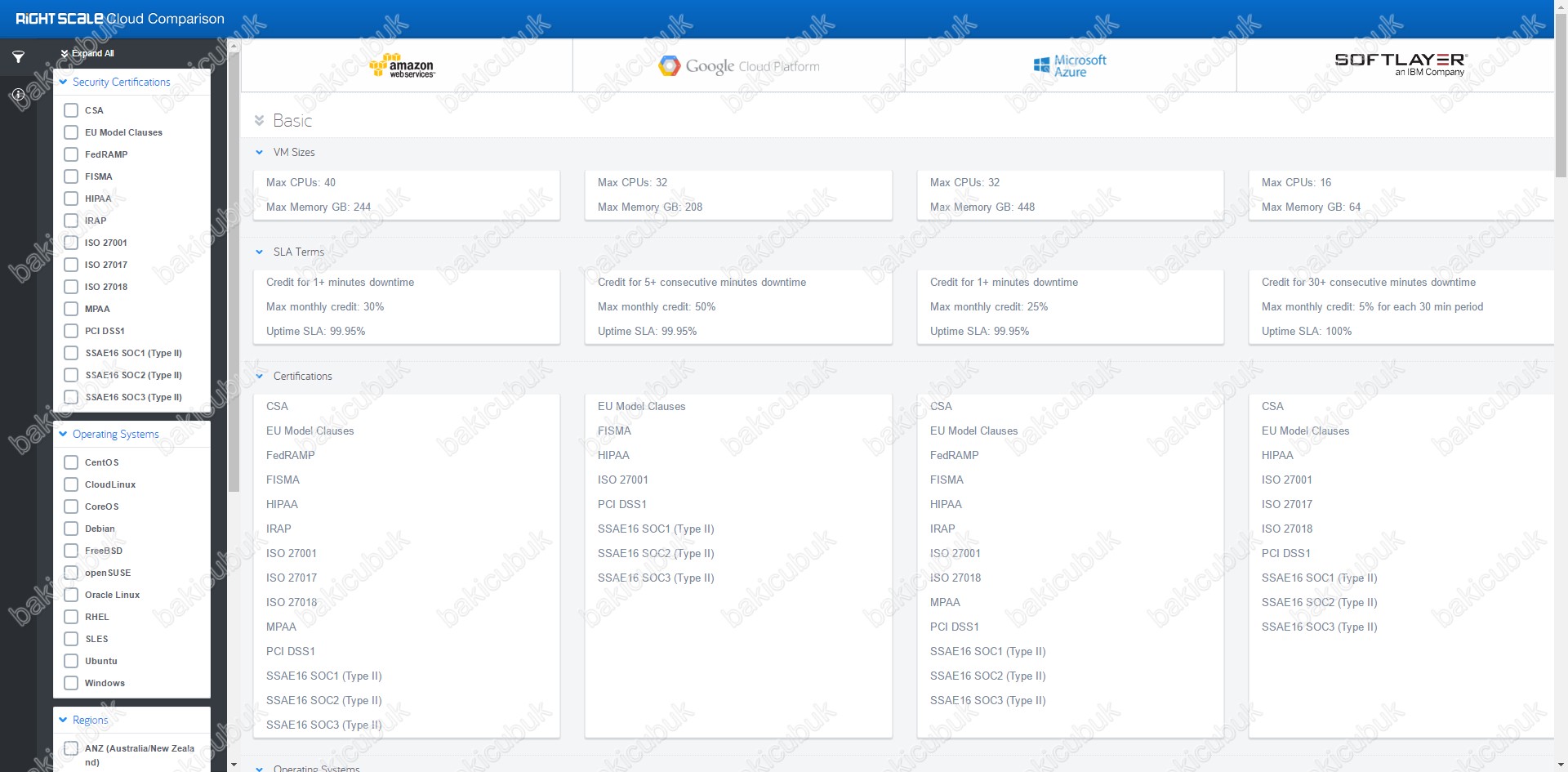Viewport: 1568px width, 772px height.
Task: Collapse the Operating Systems comparison row
Action: tap(260, 768)
